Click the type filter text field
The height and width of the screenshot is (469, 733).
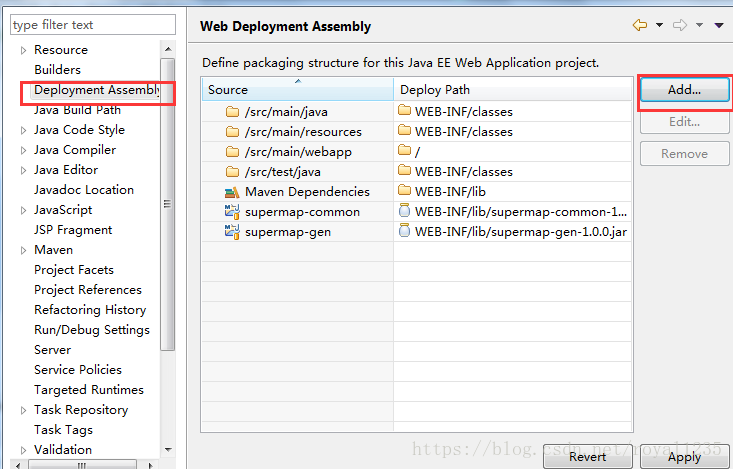click(x=93, y=25)
